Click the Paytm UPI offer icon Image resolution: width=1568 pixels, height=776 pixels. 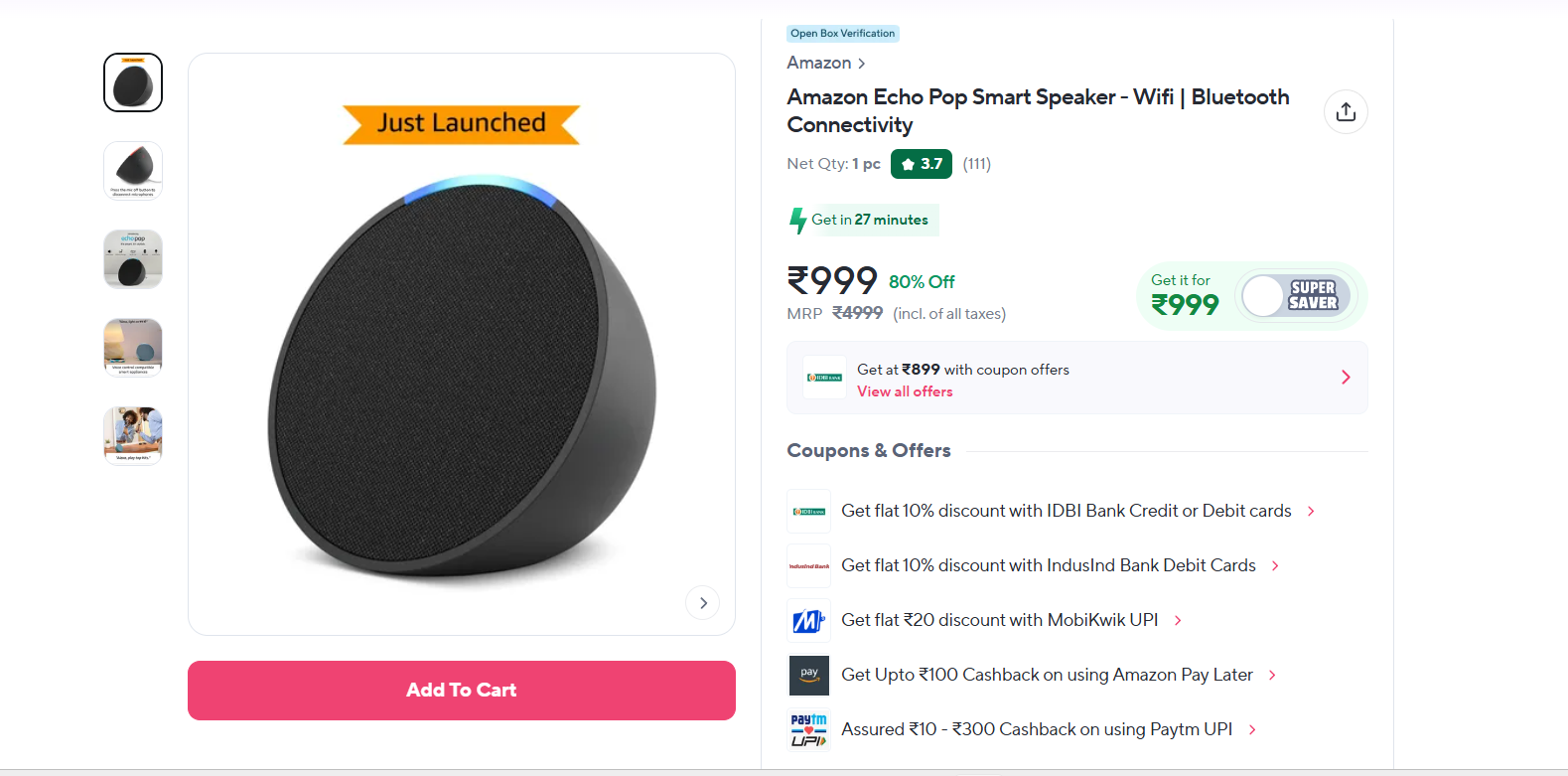[x=808, y=730]
